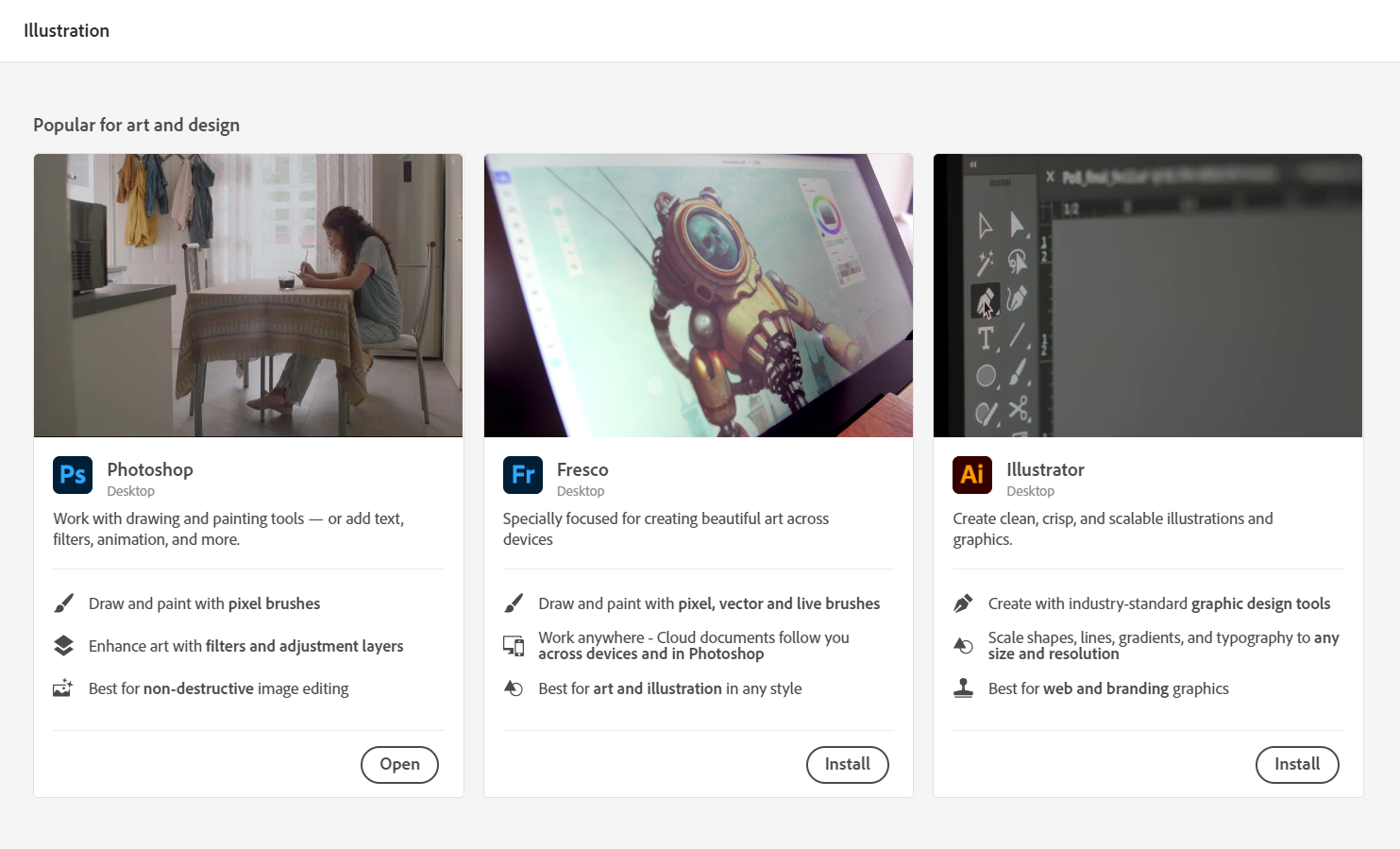1400x849 pixels.
Task: Click 'Draw and paint with pixel, vector and live brushes'
Action: 709,603
